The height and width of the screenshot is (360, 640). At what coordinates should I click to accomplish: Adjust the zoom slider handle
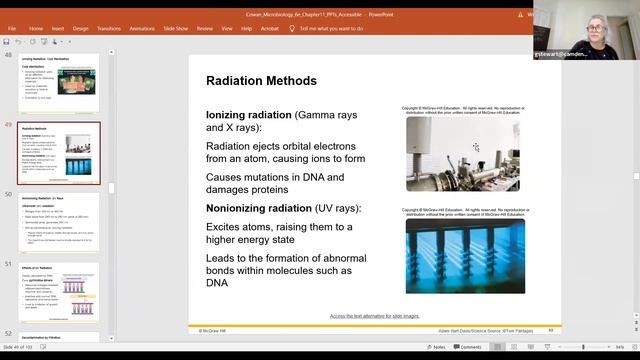(x=583, y=347)
